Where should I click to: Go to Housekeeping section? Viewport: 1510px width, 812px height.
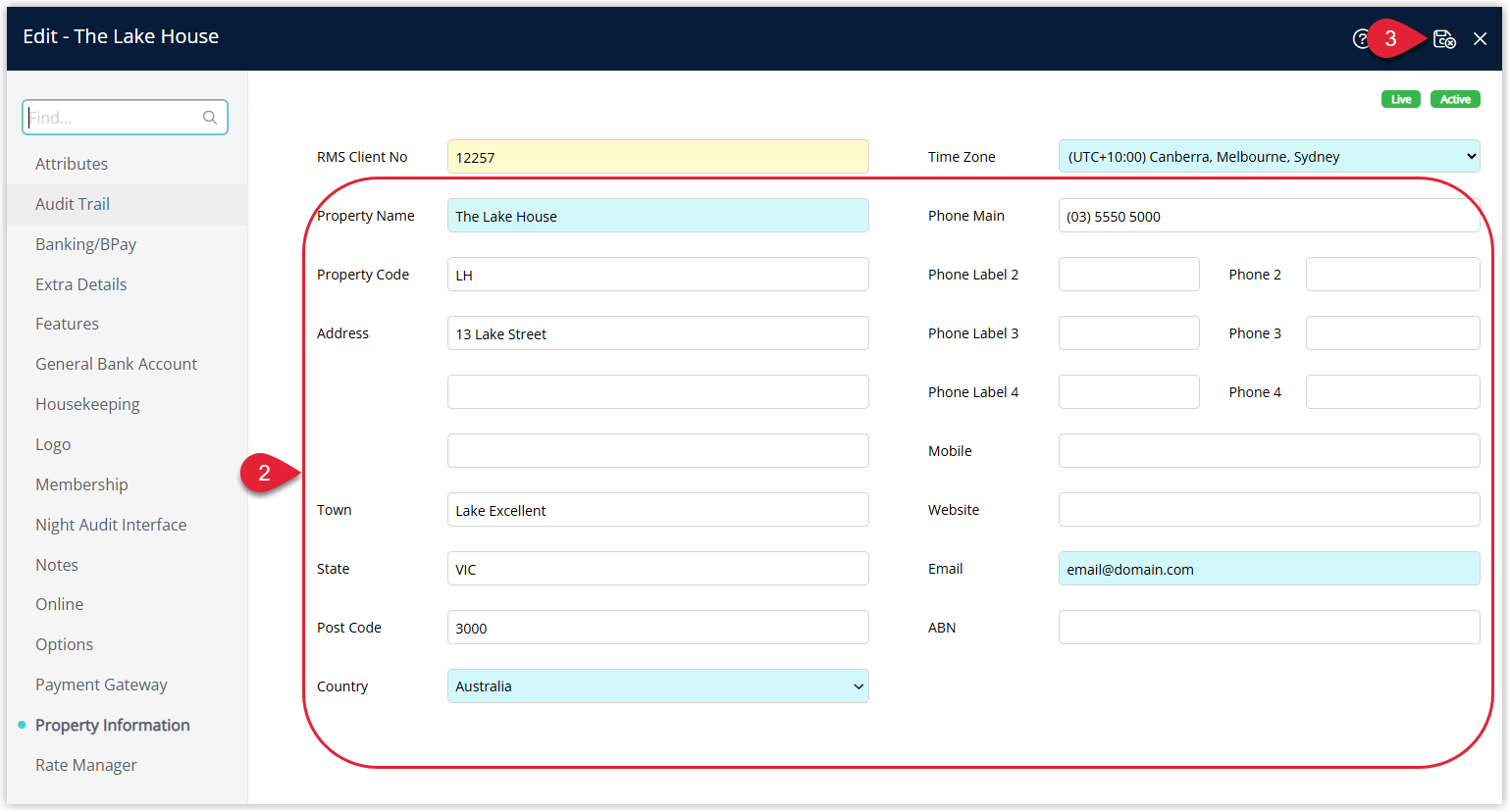coord(87,404)
